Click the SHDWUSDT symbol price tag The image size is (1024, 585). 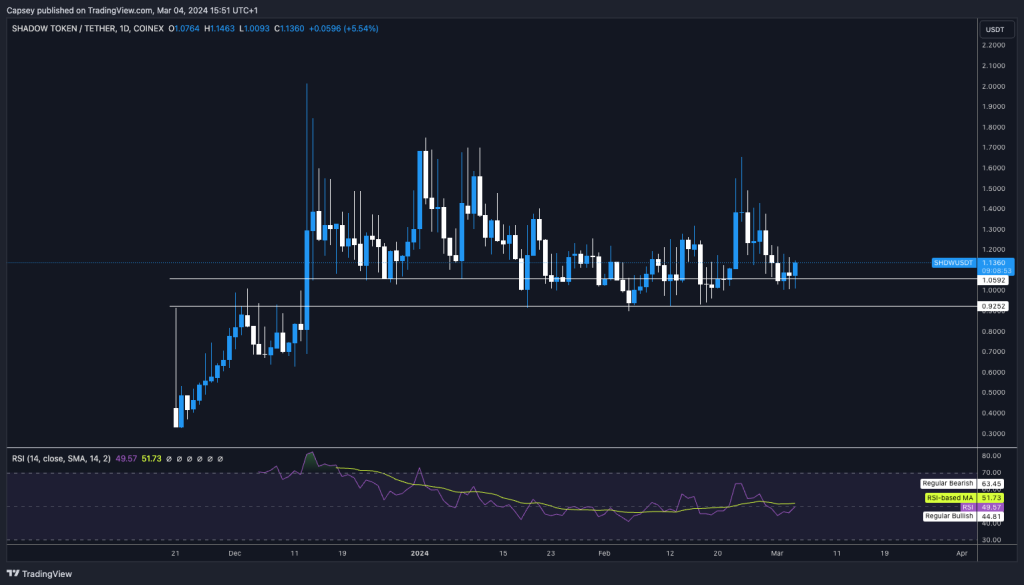pyautogui.click(x=951, y=263)
